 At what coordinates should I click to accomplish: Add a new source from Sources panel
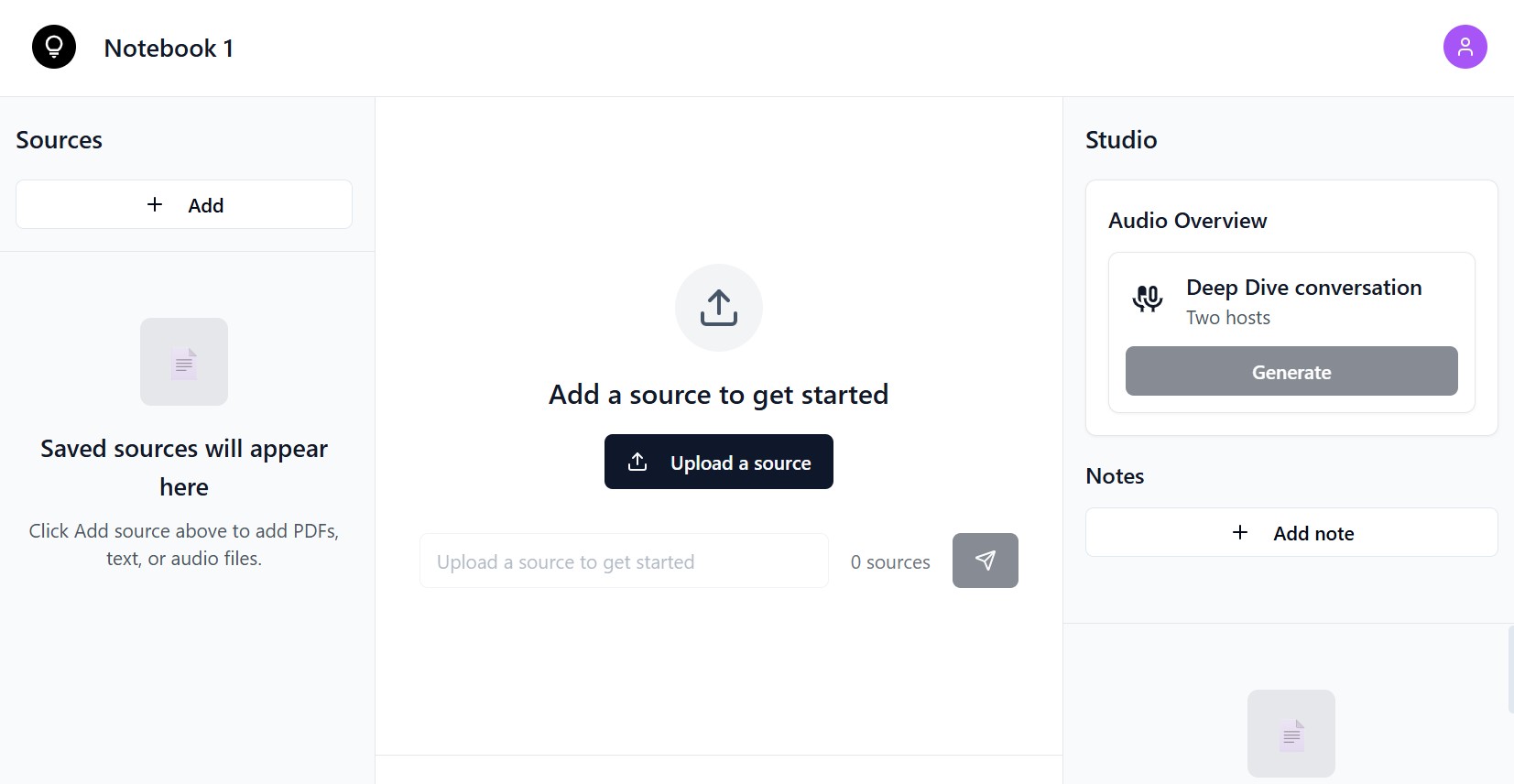tap(184, 204)
